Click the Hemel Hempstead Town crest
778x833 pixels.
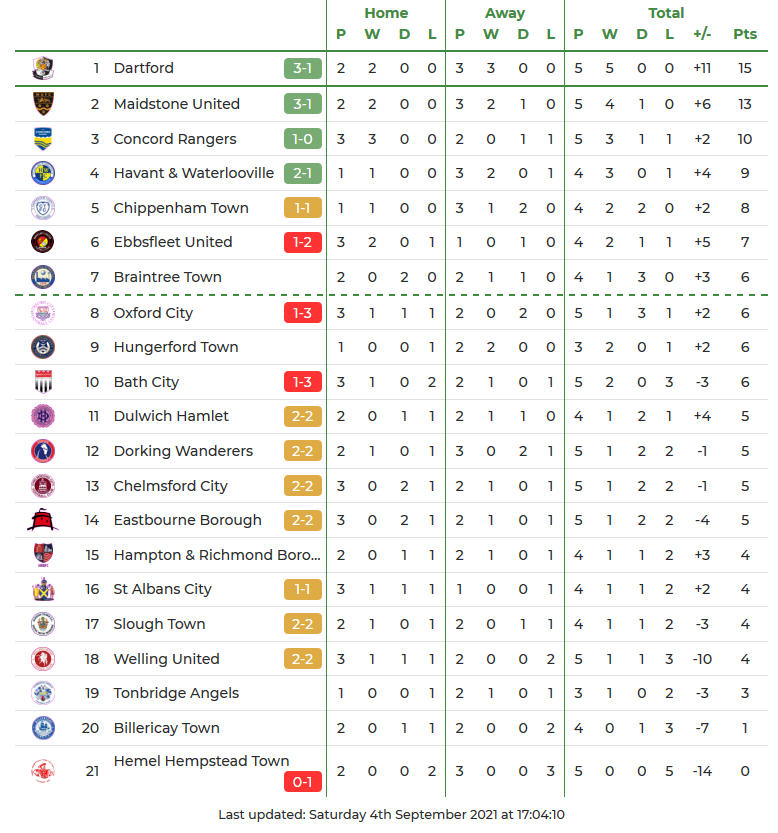(43, 771)
